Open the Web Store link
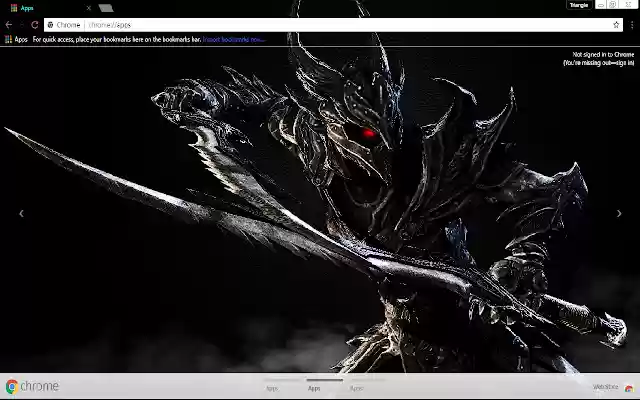 (x=613, y=387)
